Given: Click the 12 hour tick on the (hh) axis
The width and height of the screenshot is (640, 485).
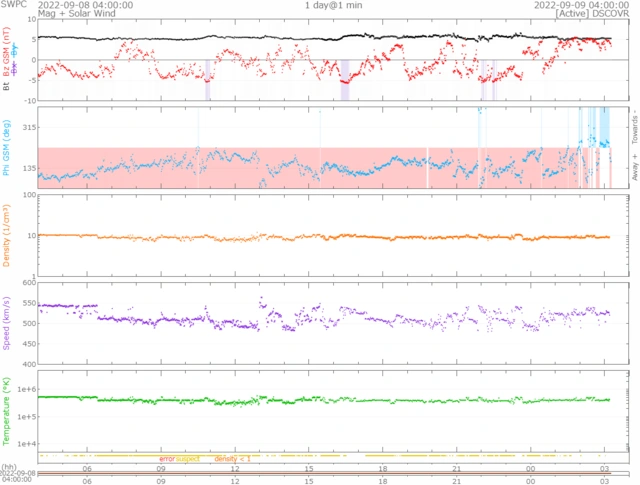Looking at the screenshot, I should [x=235, y=468].
